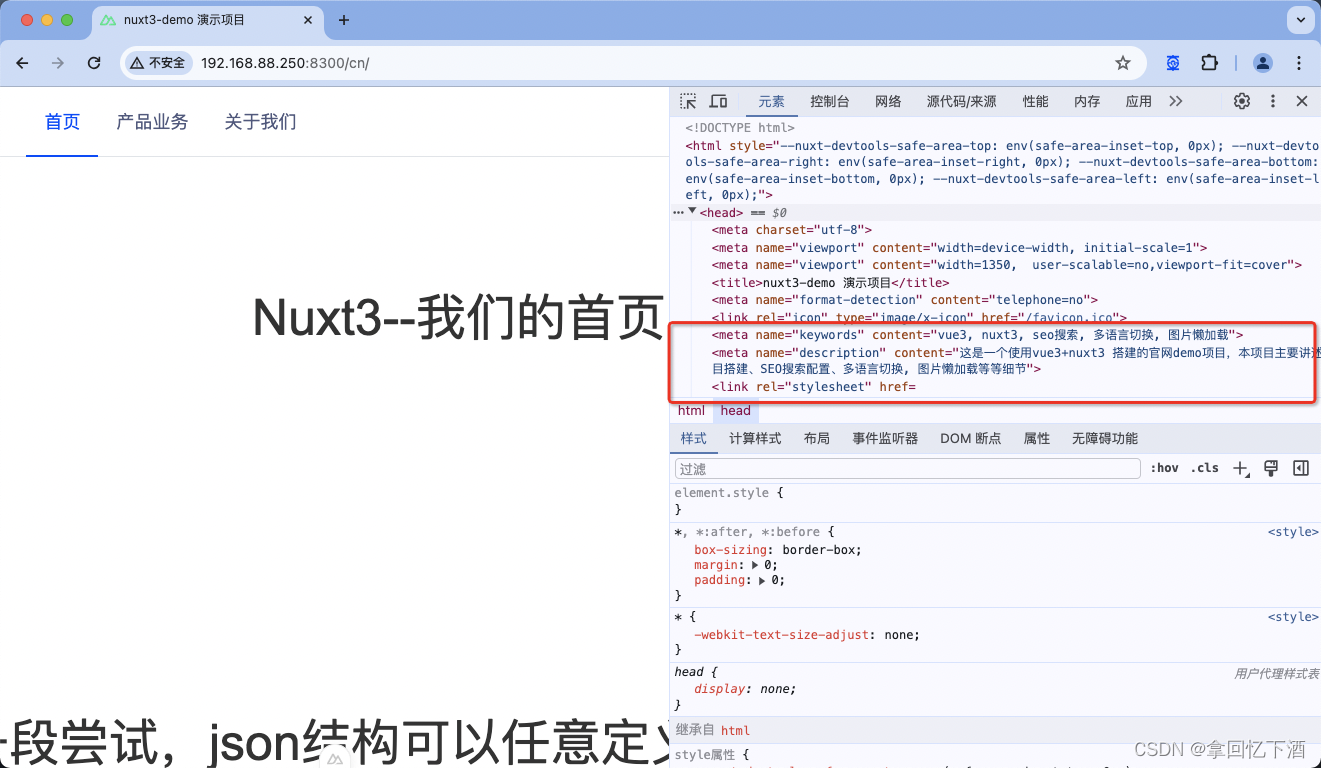
Task: Select the meta keywords node
Action: coord(977,335)
